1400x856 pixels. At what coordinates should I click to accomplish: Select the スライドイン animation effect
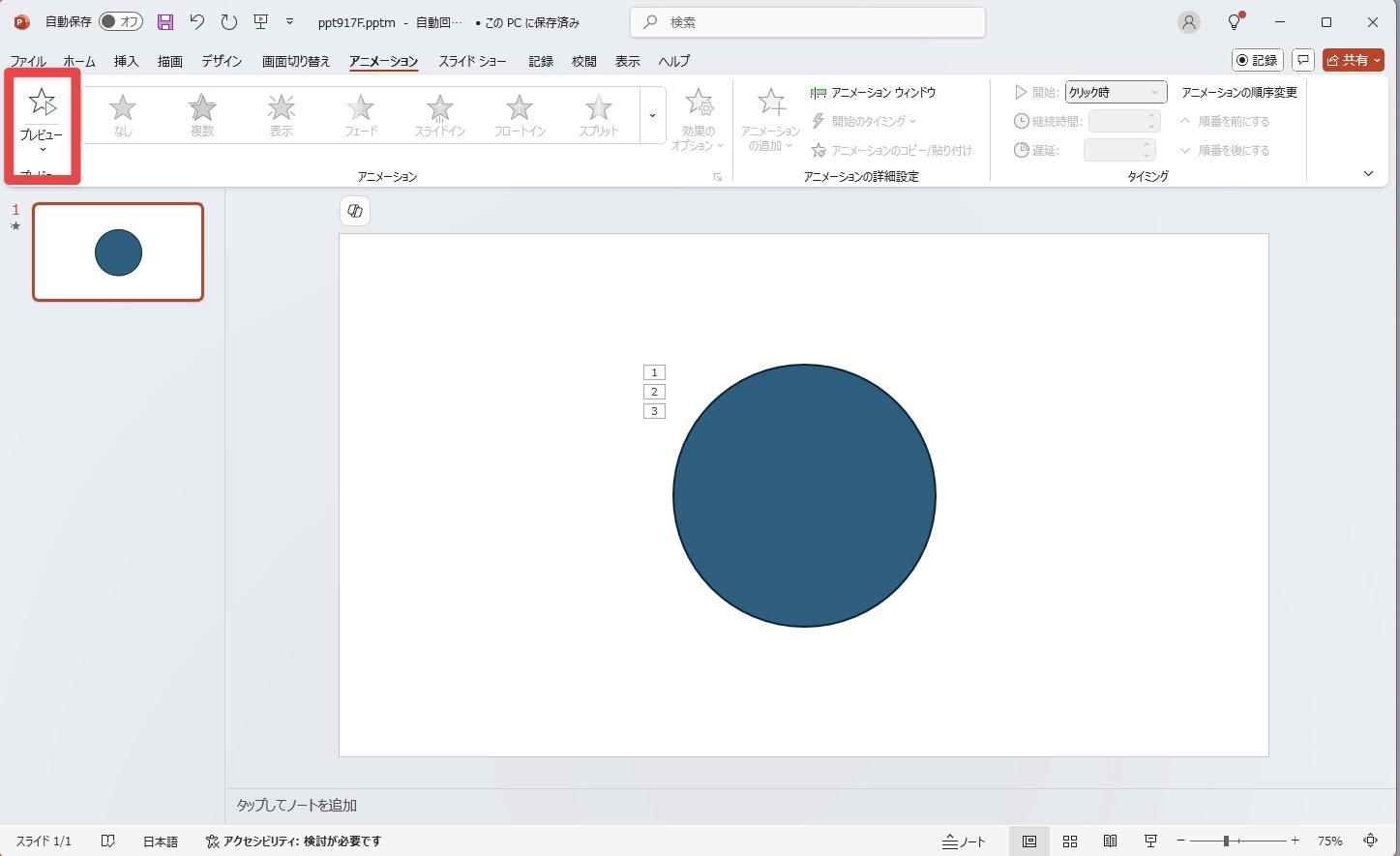pyautogui.click(x=440, y=115)
